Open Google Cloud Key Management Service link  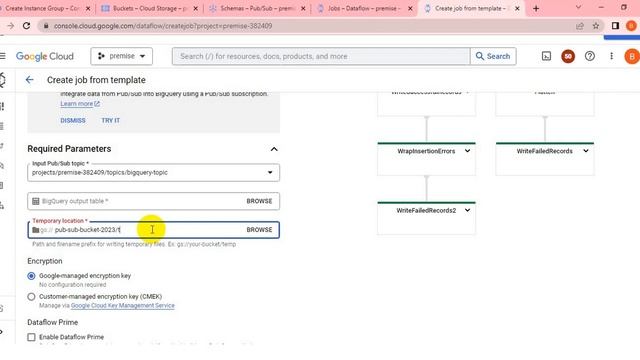122,306
